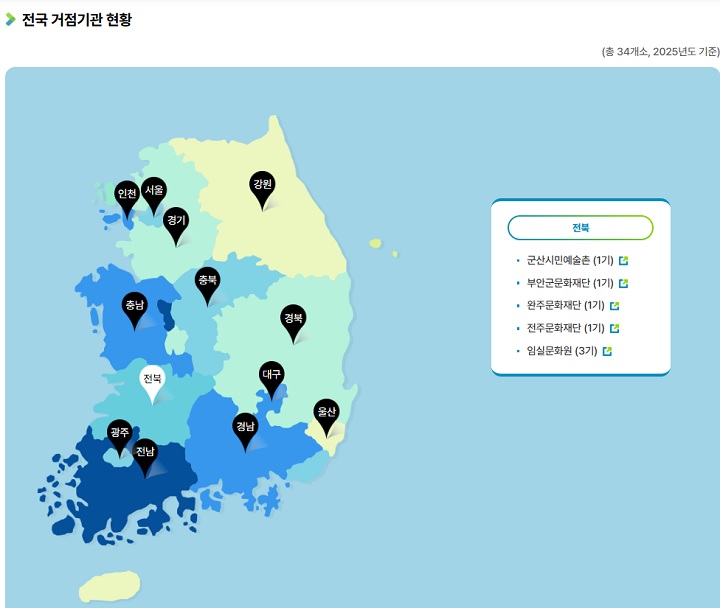Click the 경기 region pin
720x608 pixels.
click(x=177, y=221)
